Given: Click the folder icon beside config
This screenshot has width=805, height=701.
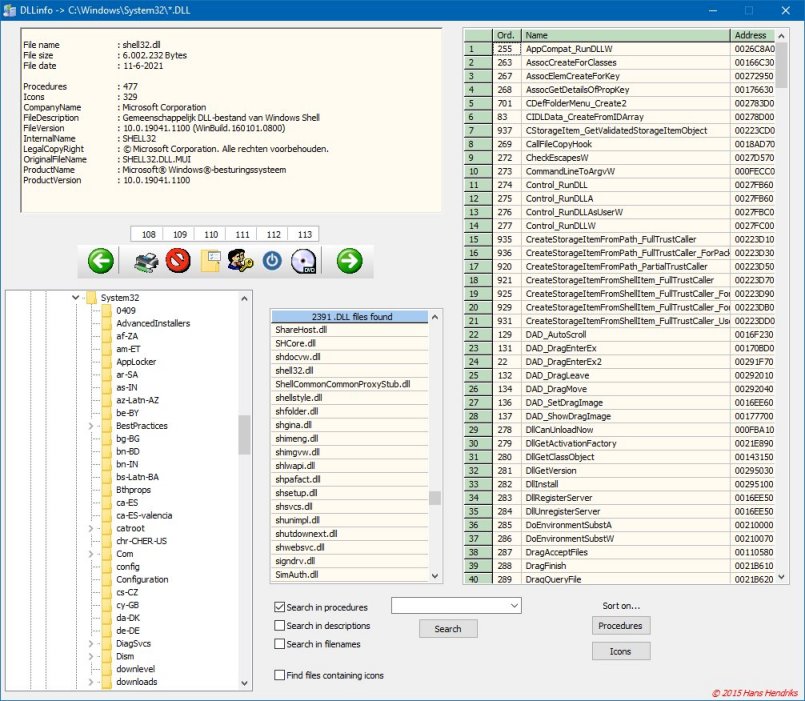Looking at the screenshot, I should pos(107,567).
